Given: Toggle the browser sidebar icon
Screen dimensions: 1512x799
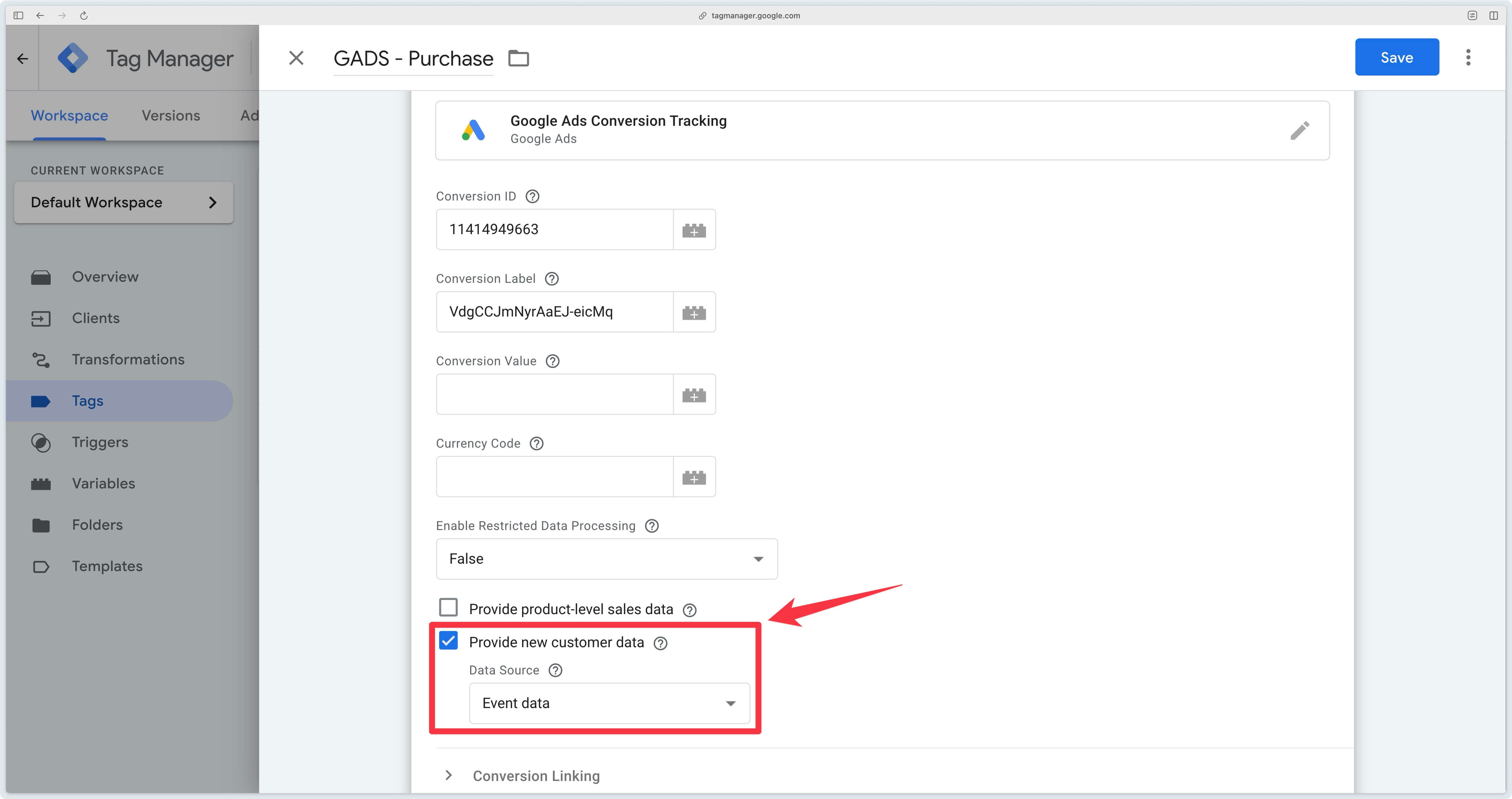Looking at the screenshot, I should pyautogui.click(x=18, y=15).
